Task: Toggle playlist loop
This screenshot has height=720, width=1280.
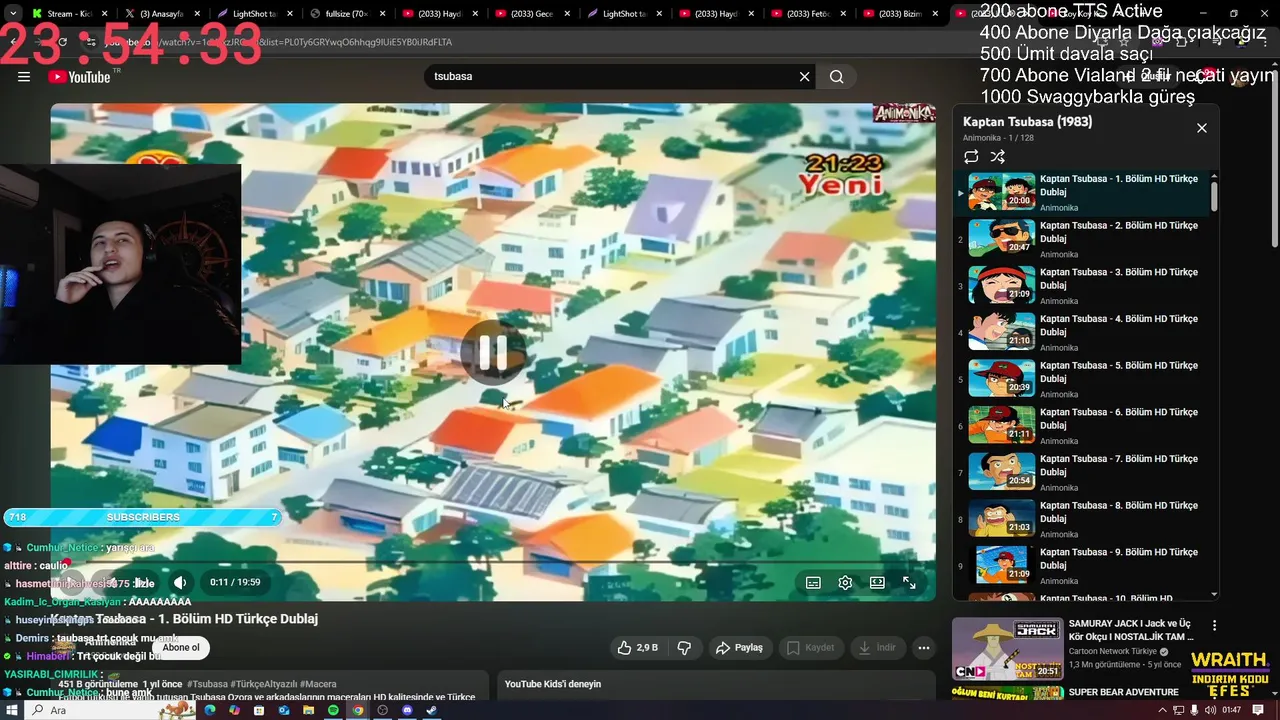Action: pos(971,157)
